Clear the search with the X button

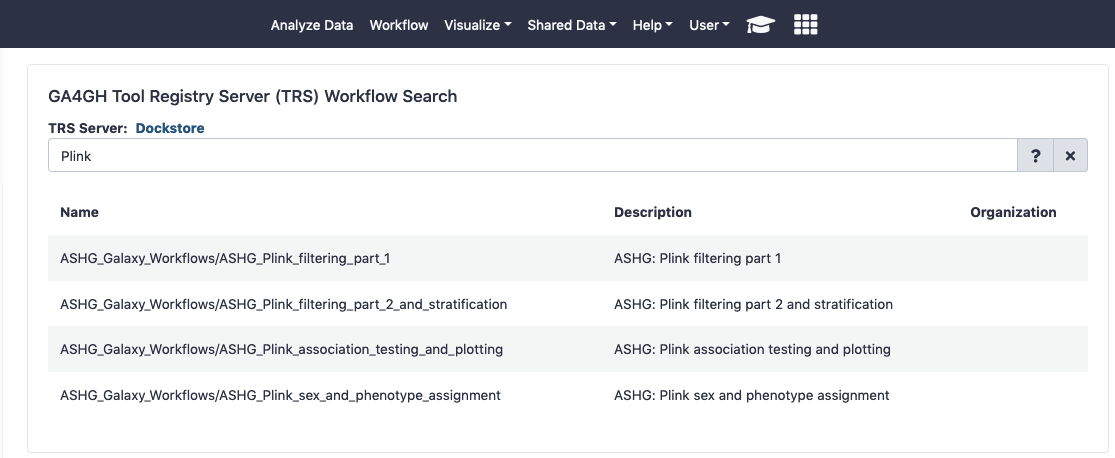1070,156
